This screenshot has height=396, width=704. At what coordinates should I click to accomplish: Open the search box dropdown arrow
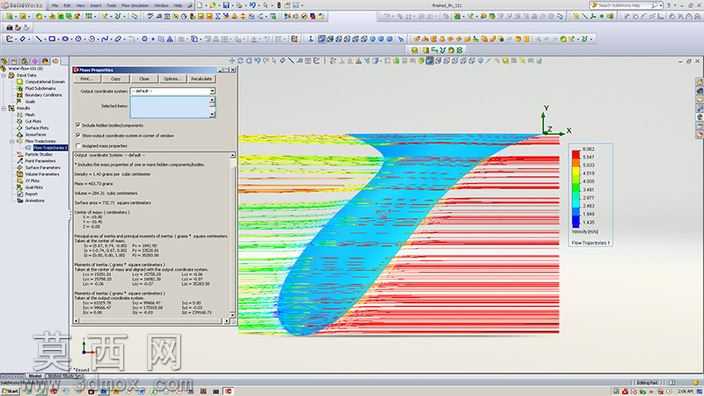(x=660, y=5)
